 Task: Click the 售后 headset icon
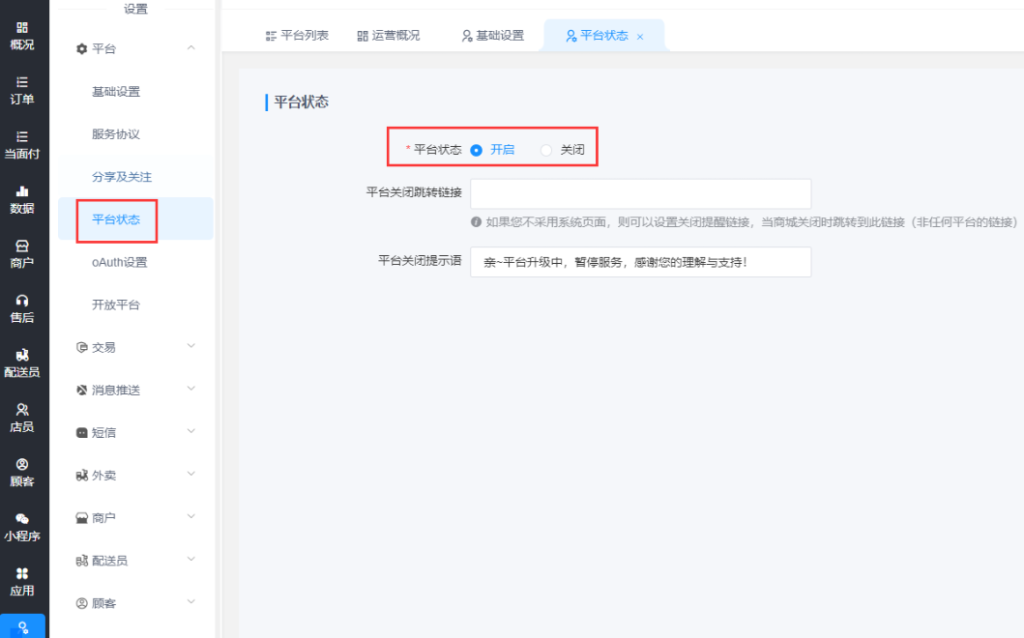[x=22, y=300]
